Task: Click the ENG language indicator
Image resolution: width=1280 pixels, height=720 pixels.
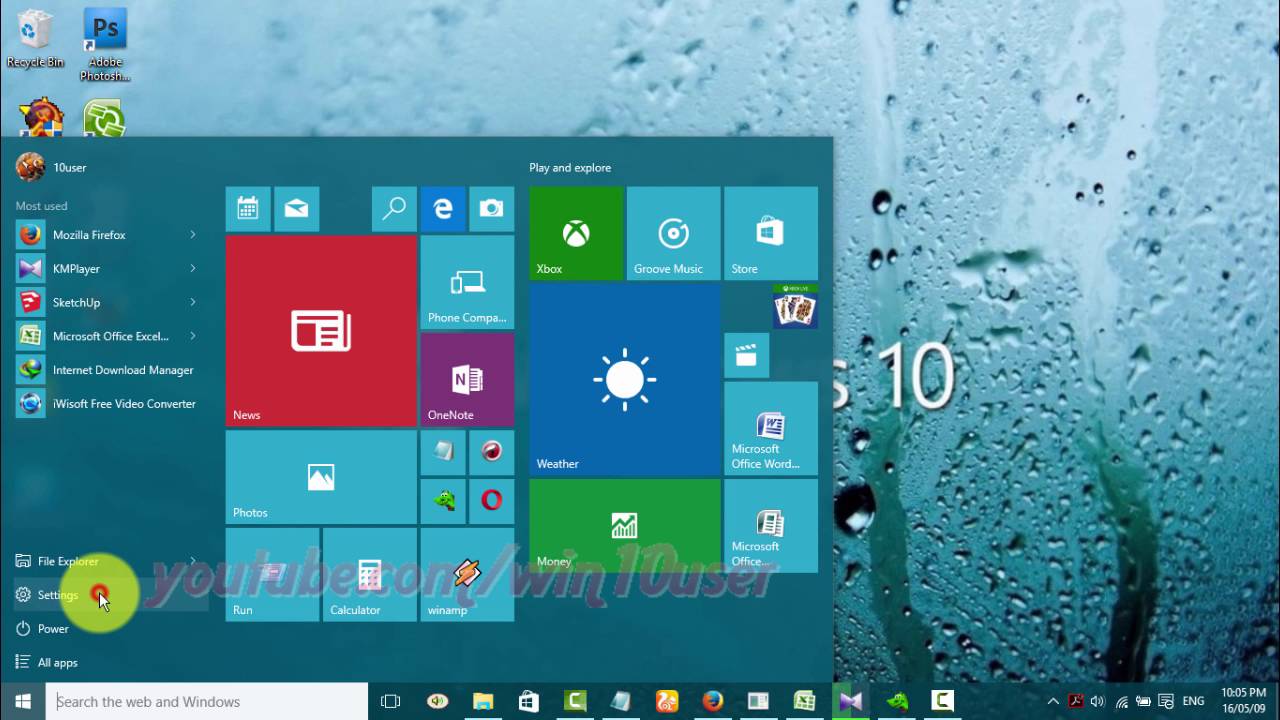Action: [x=1193, y=702]
